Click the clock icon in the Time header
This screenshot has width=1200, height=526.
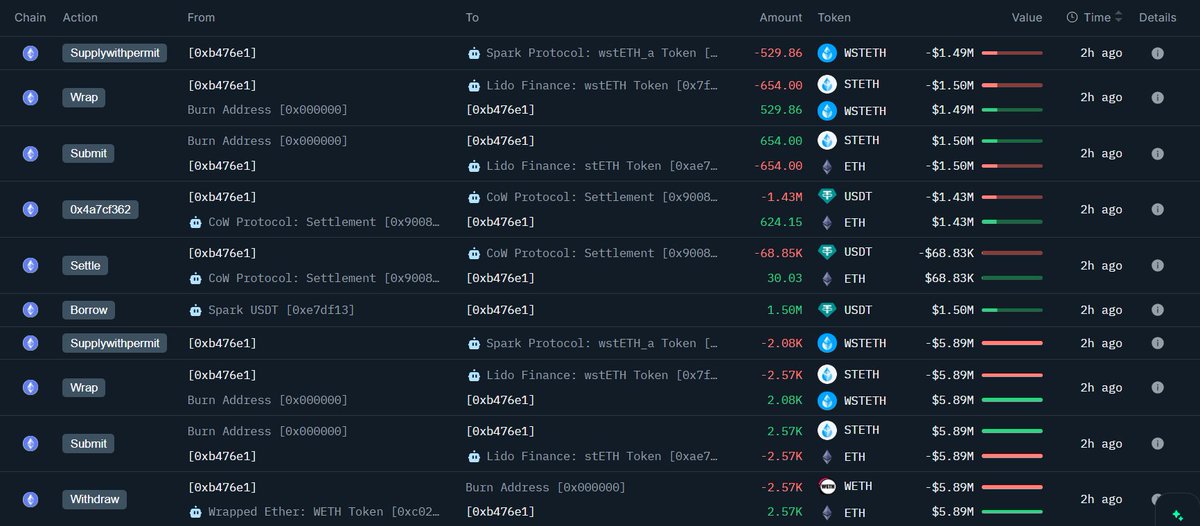click(1072, 17)
